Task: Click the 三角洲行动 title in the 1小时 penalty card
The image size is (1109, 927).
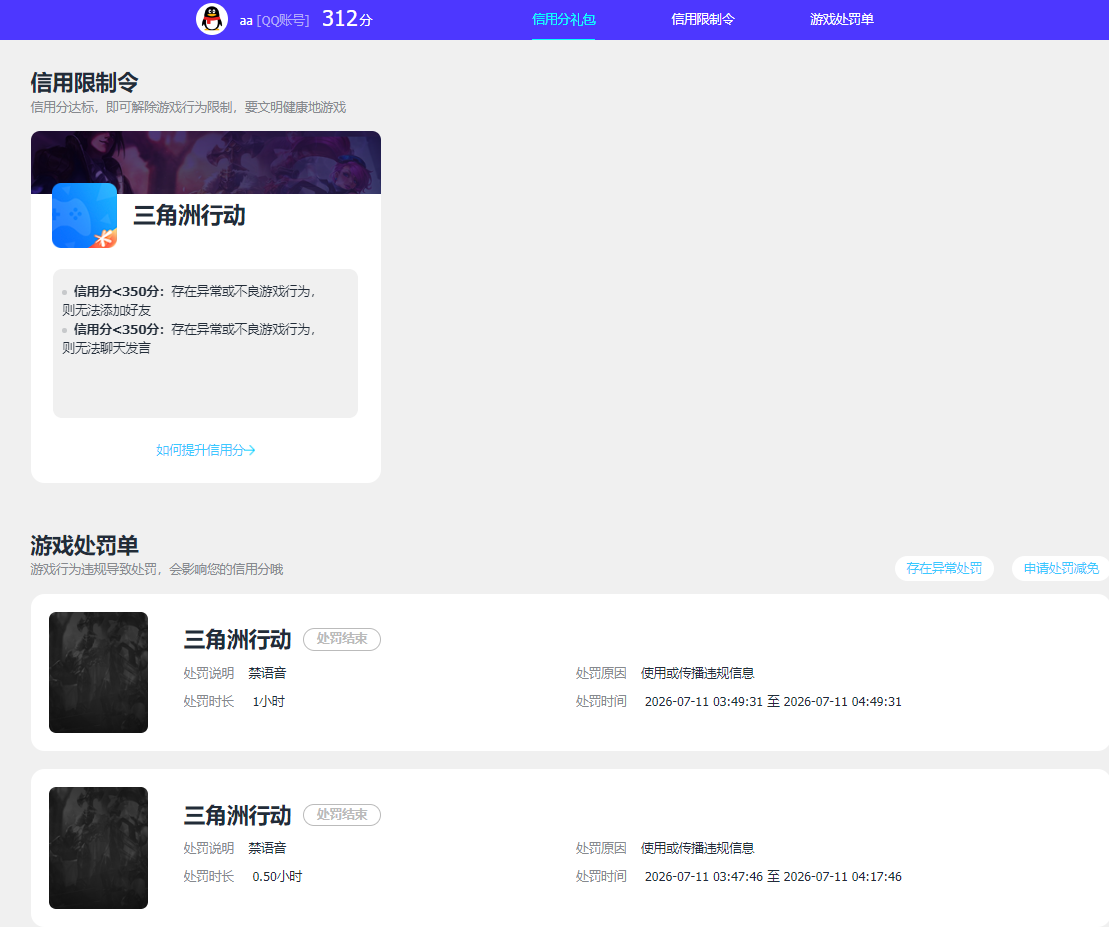Action: pyautogui.click(x=237, y=639)
